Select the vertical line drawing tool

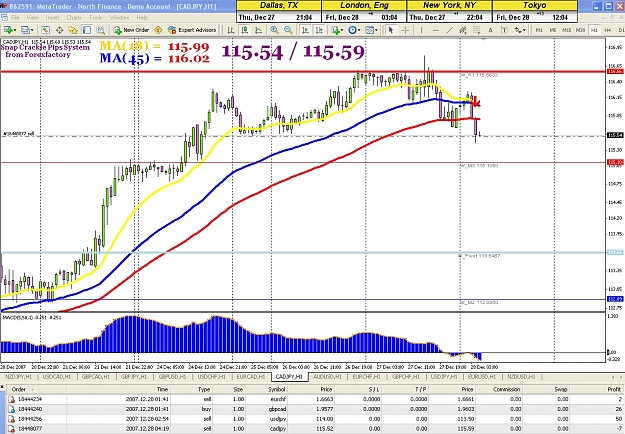421,30
